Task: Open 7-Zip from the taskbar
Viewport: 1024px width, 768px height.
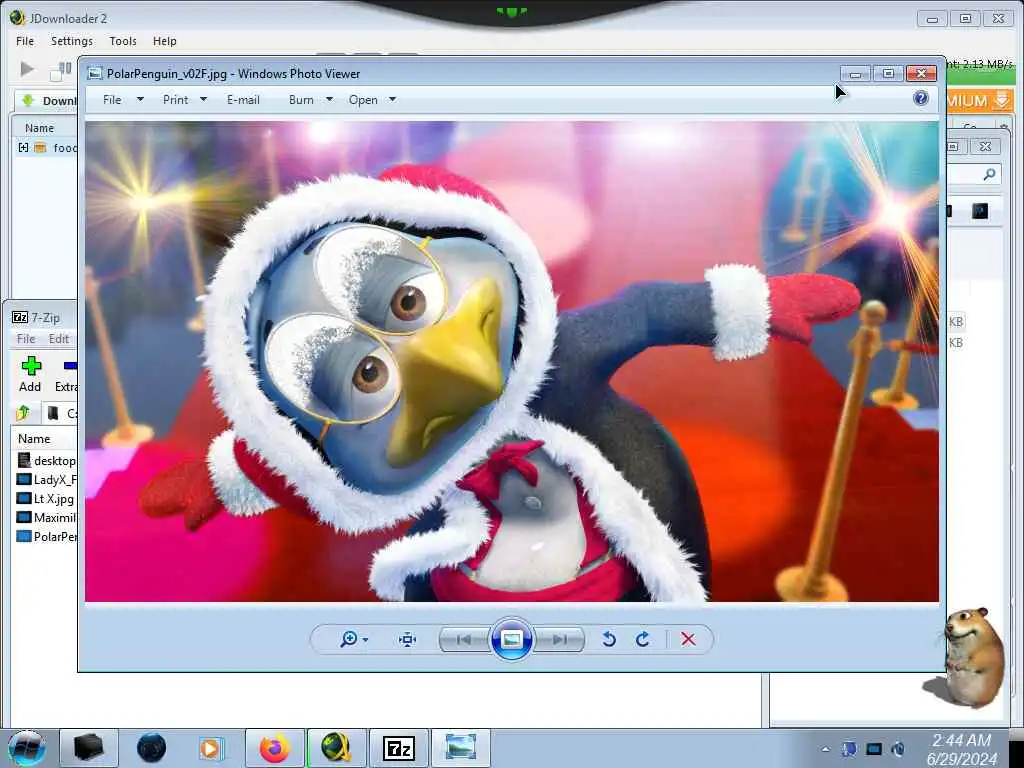Action: click(x=398, y=748)
